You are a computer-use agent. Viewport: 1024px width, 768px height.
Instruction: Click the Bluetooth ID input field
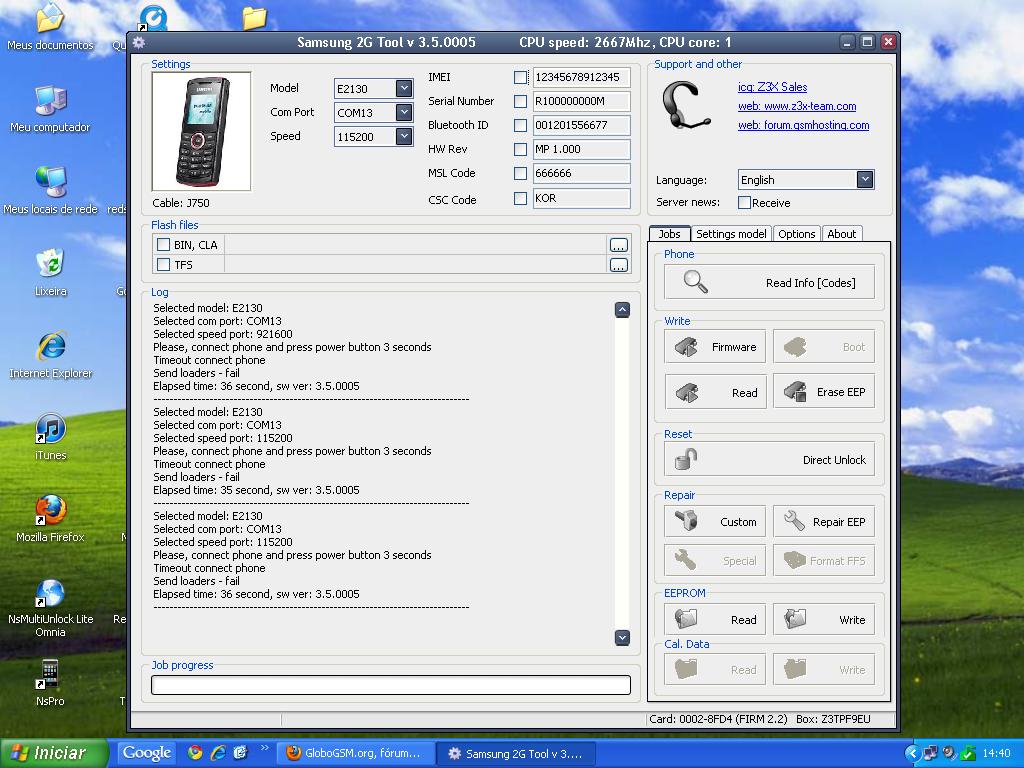click(581, 125)
